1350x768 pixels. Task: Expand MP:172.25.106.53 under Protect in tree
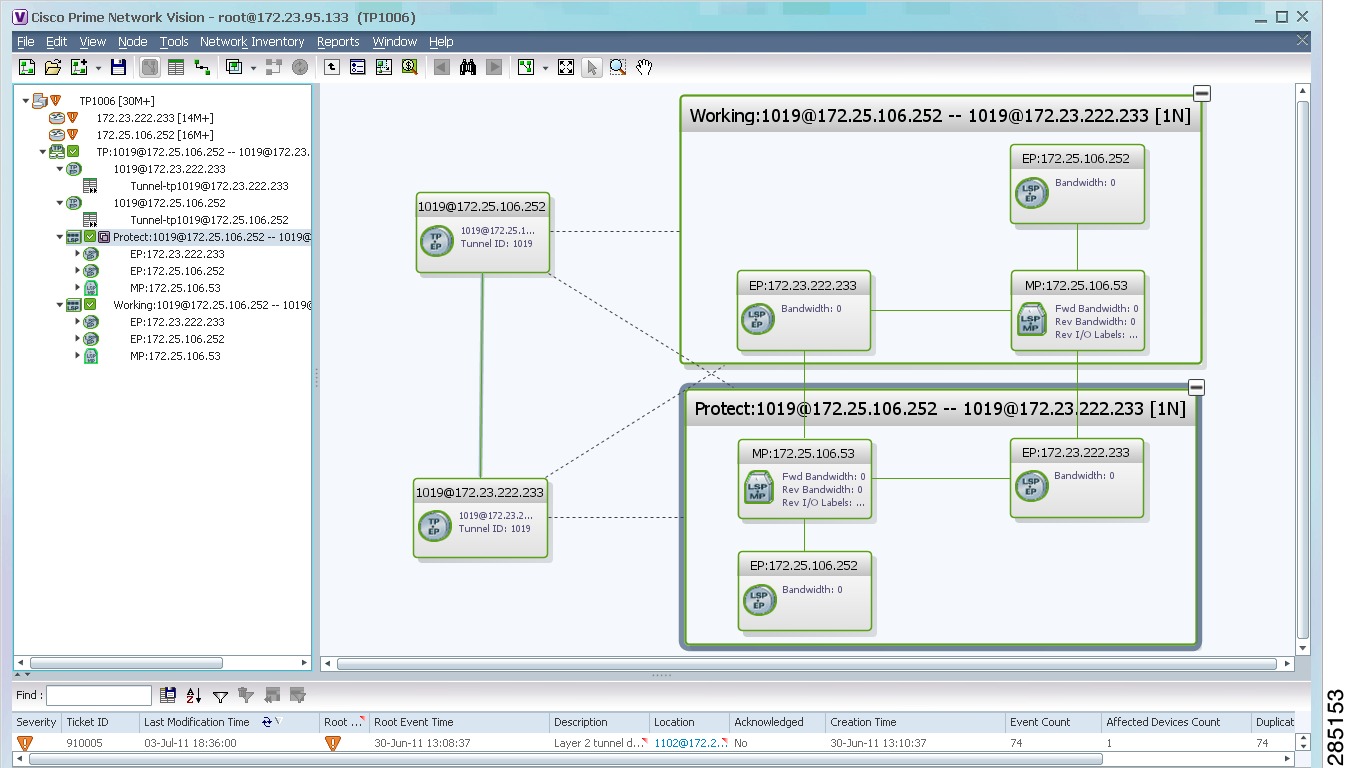[77, 288]
